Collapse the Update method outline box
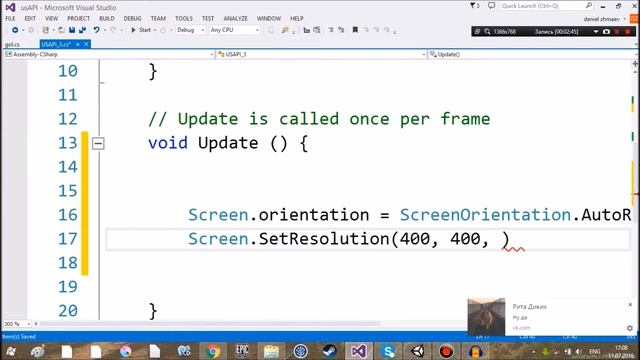The height and width of the screenshot is (360, 640). click(x=98, y=143)
